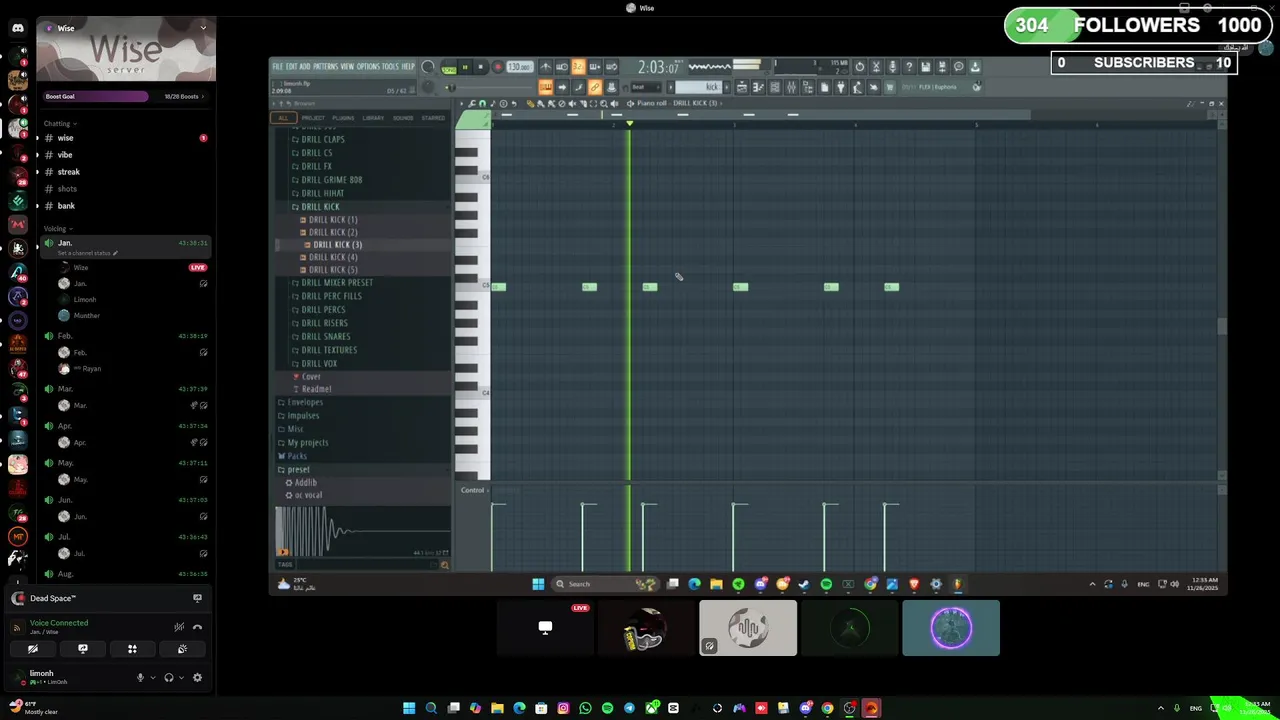Open the pattern selector showing 'kick'
The width and height of the screenshot is (1280, 720).
pos(699,87)
